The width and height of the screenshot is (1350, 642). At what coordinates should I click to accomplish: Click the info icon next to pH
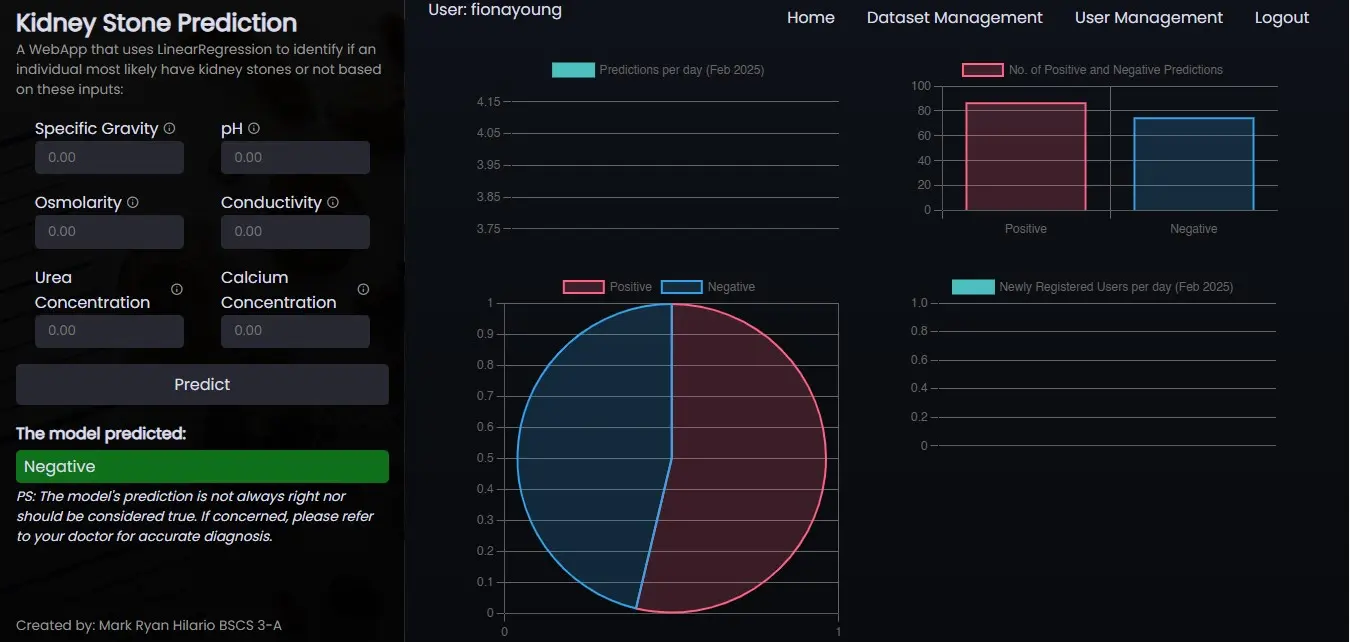click(x=254, y=129)
